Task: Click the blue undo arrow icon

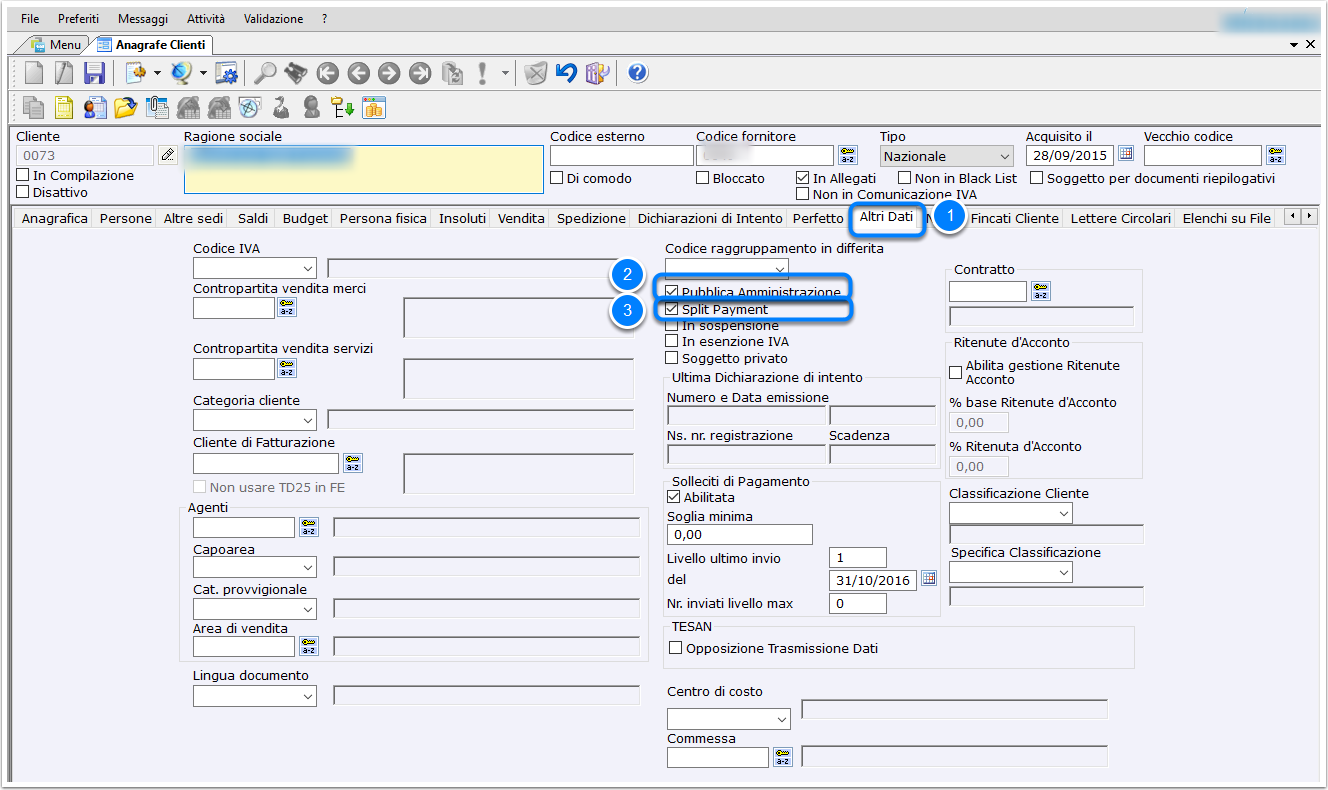Action: (x=567, y=72)
